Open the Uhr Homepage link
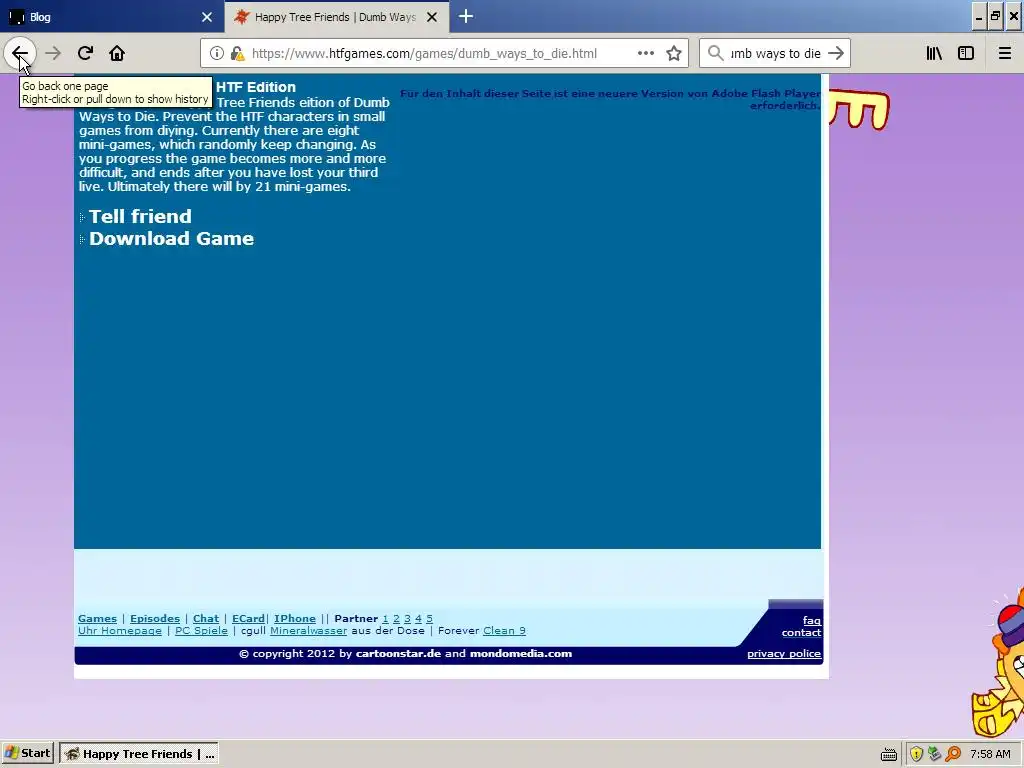 coord(120,631)
